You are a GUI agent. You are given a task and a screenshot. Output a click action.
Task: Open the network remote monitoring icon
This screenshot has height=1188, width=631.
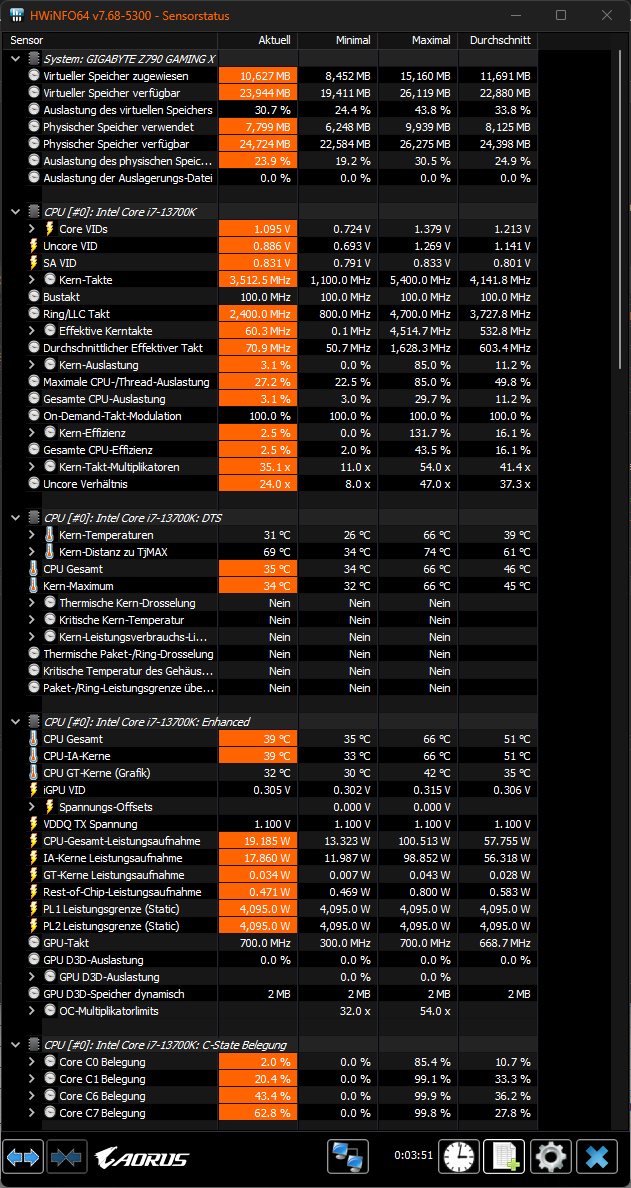(348, 1156)
